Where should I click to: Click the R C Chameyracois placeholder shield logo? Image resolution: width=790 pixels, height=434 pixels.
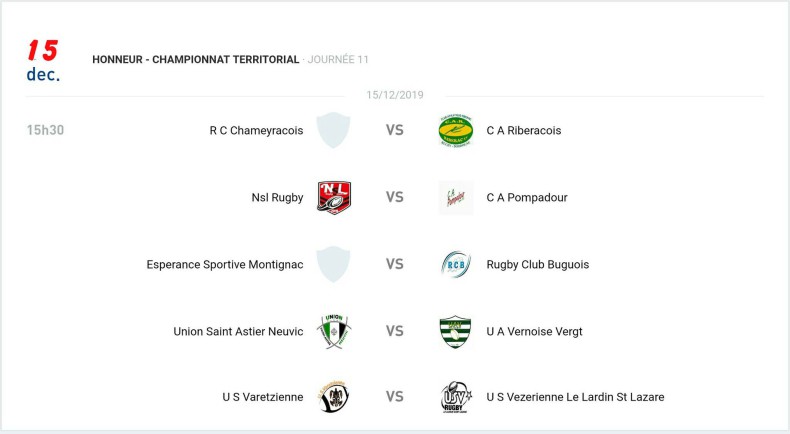tap(333, 130)
